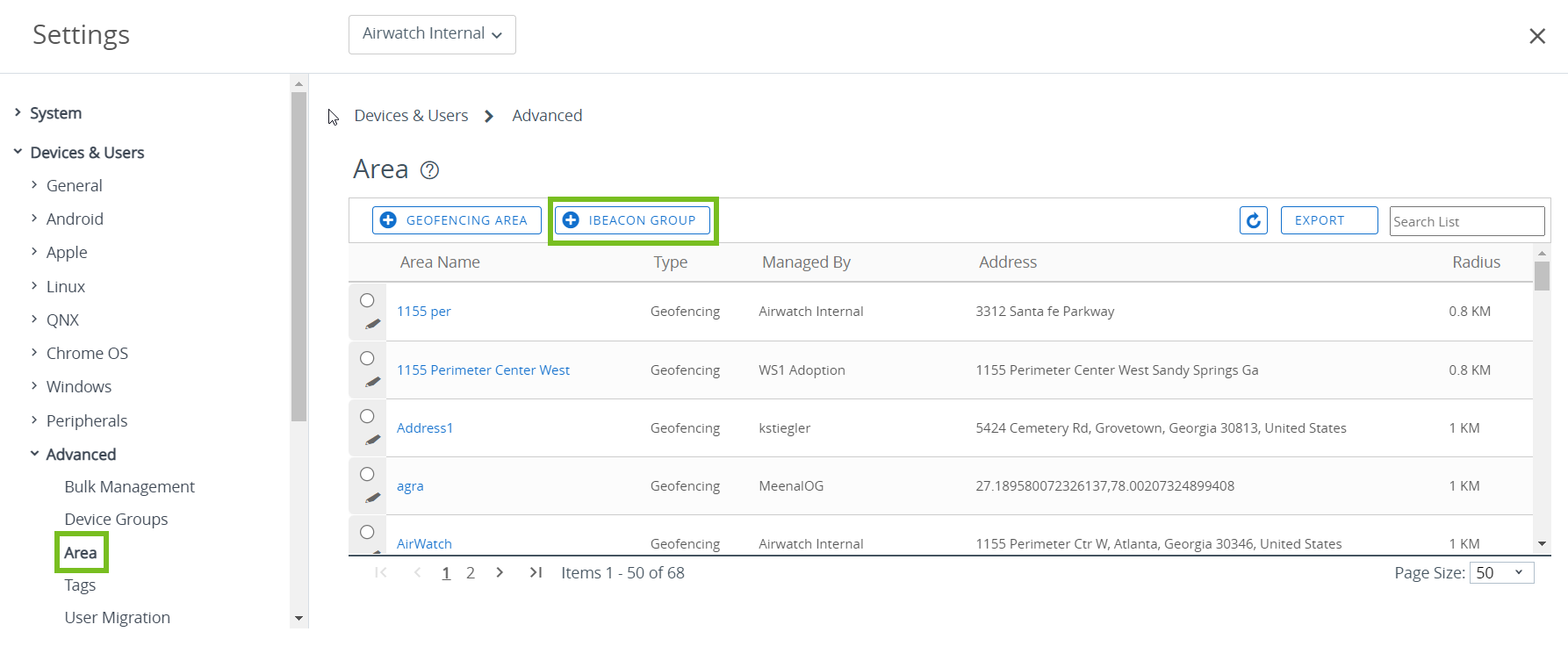Click the 'MeenalOG' managed-by cell
1568x646 pixels.
tap(791, 486)
